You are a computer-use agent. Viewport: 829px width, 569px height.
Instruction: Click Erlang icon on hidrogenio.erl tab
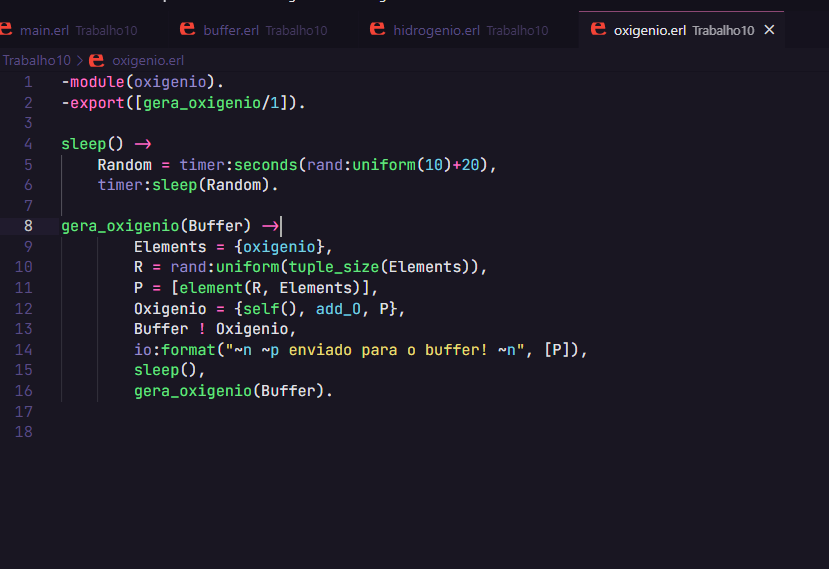[377, 29]
